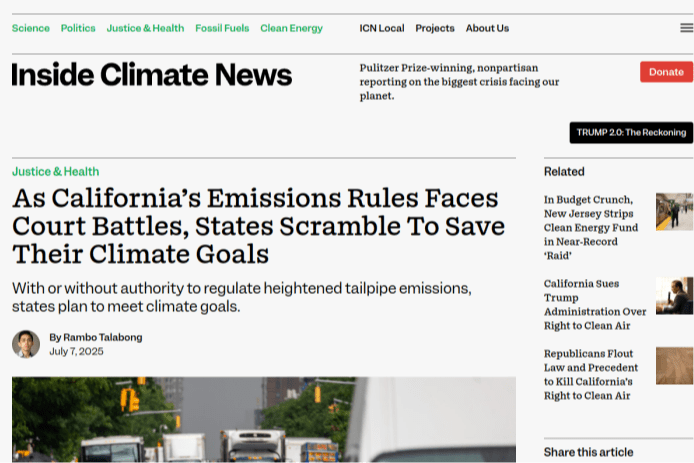Click the red Donate button
The image size is (694, 463).
[x=666, y=72]
